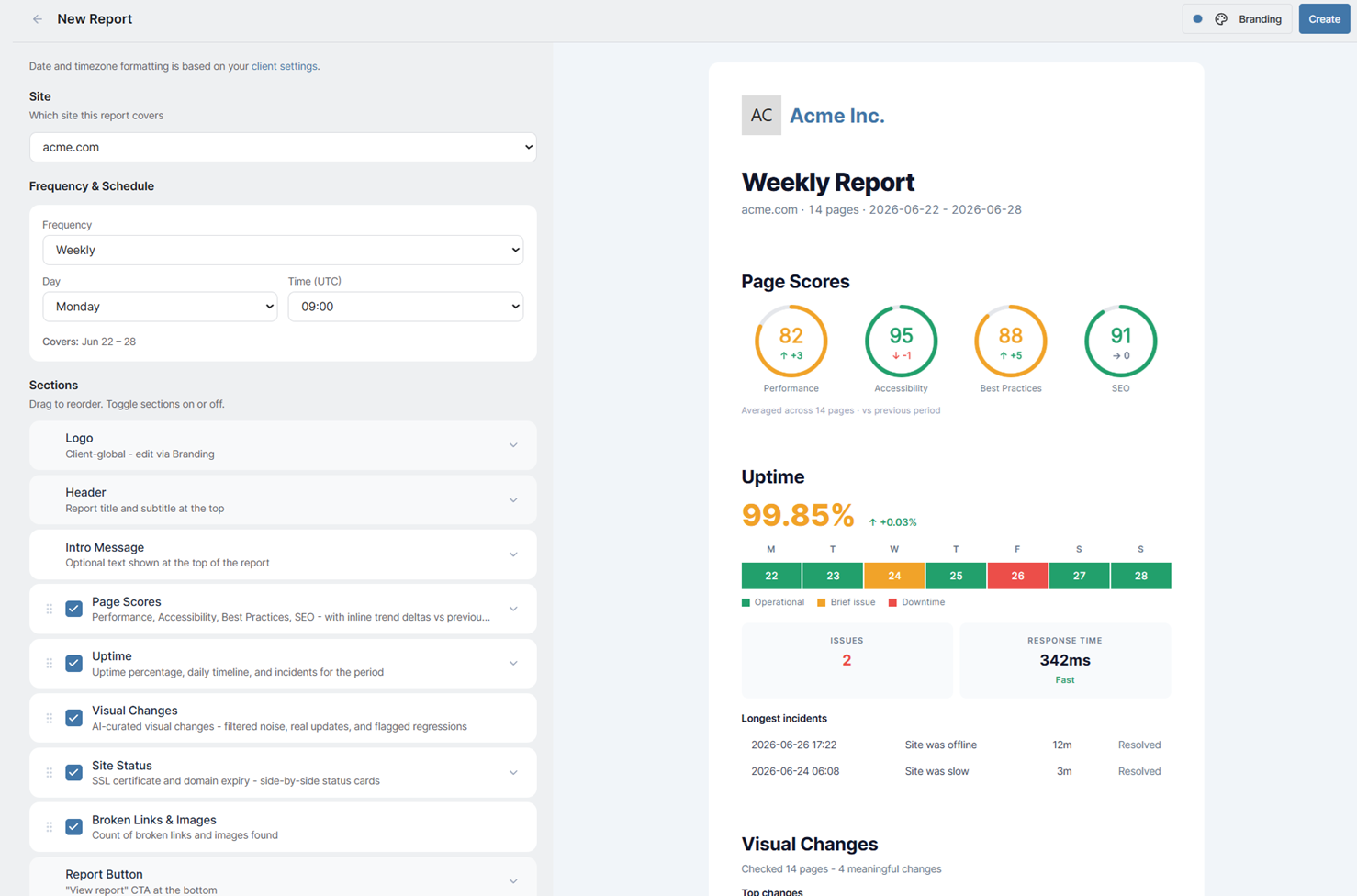The width and height of the screenshot is (1357, 896).
Task: Click the +0.03% uptime trend indicator
Action: (x=892, y=522)
